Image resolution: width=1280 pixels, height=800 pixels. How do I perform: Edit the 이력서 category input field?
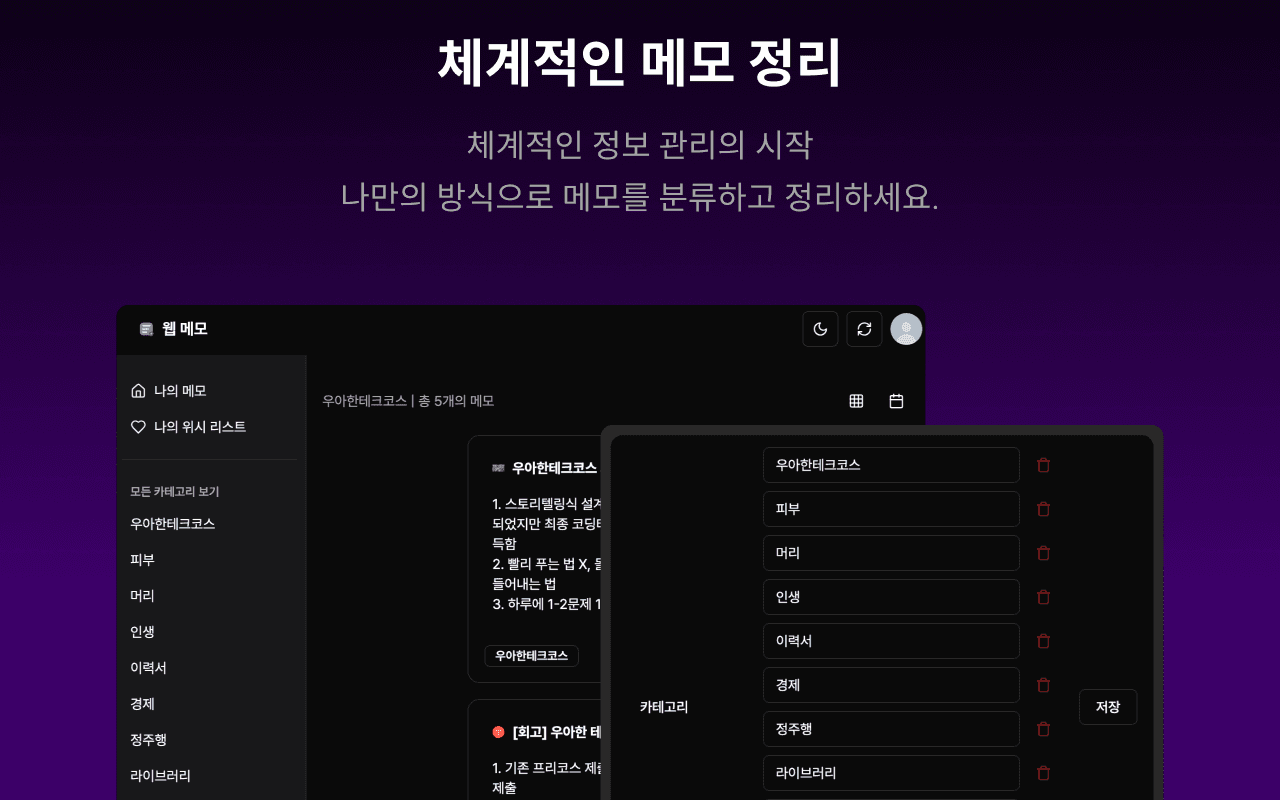[891, 641]
